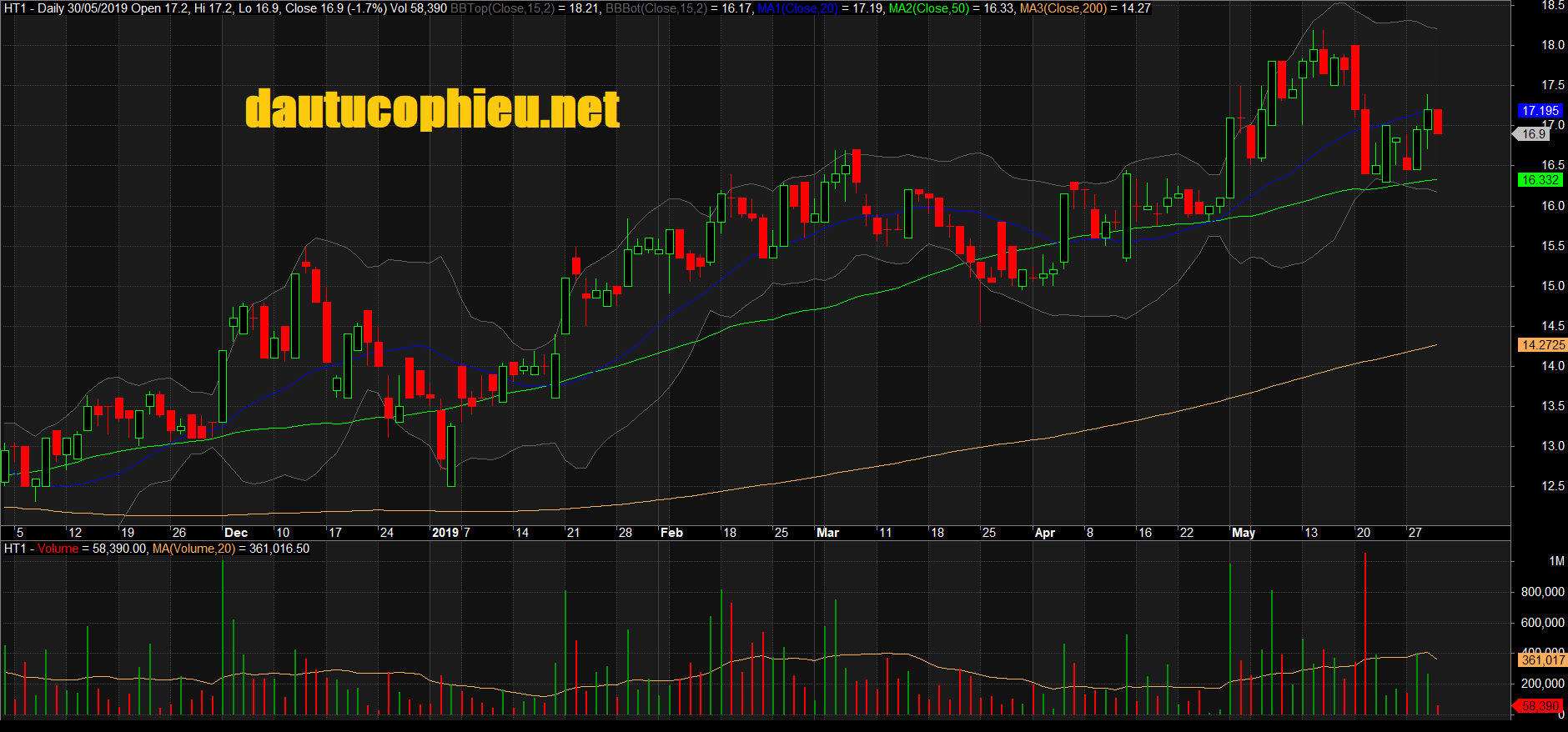Image resolution: width=1568 pixels, height=732 pixels.
Task: Click the 13.5 price axis label
Action: point(1553,406)
